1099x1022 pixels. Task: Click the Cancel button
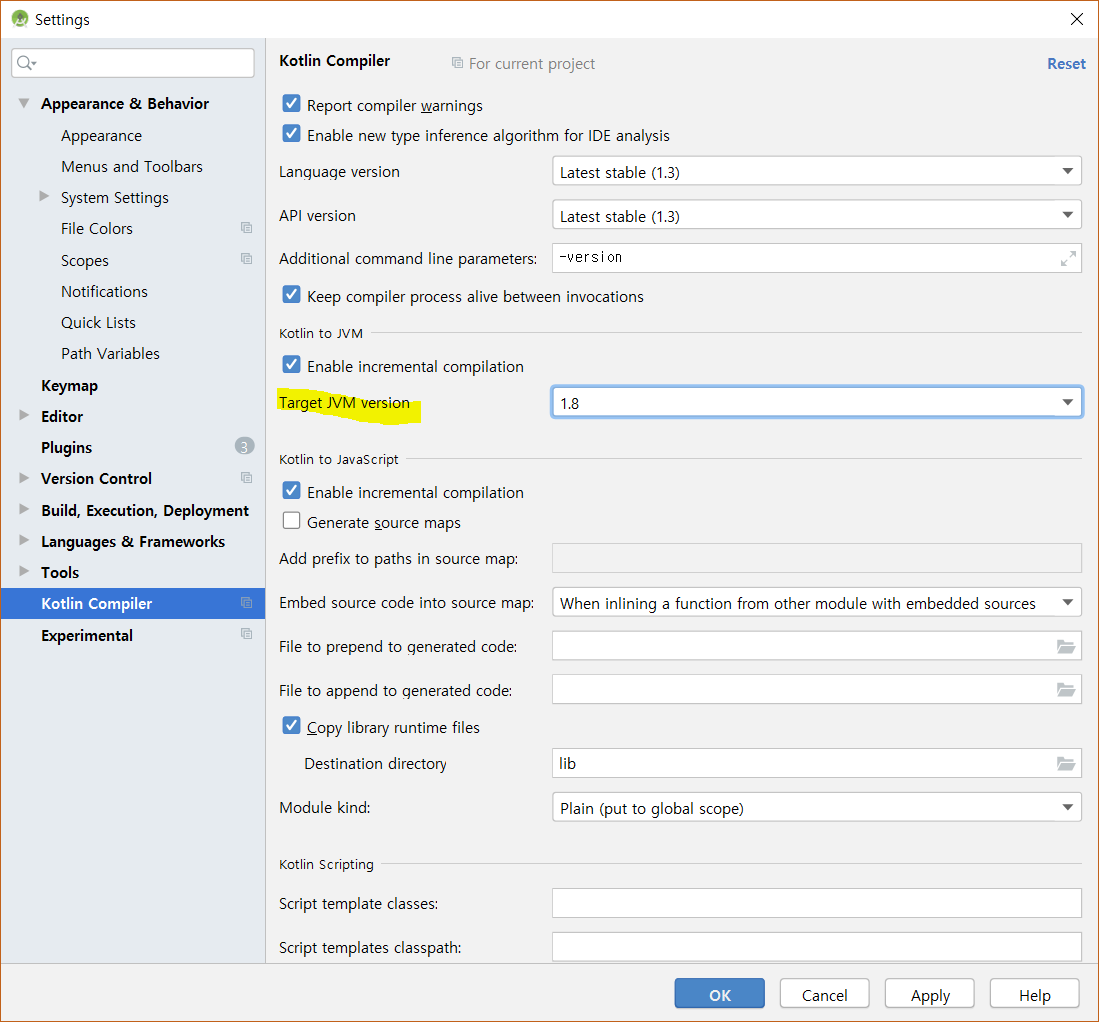(825, 994)
